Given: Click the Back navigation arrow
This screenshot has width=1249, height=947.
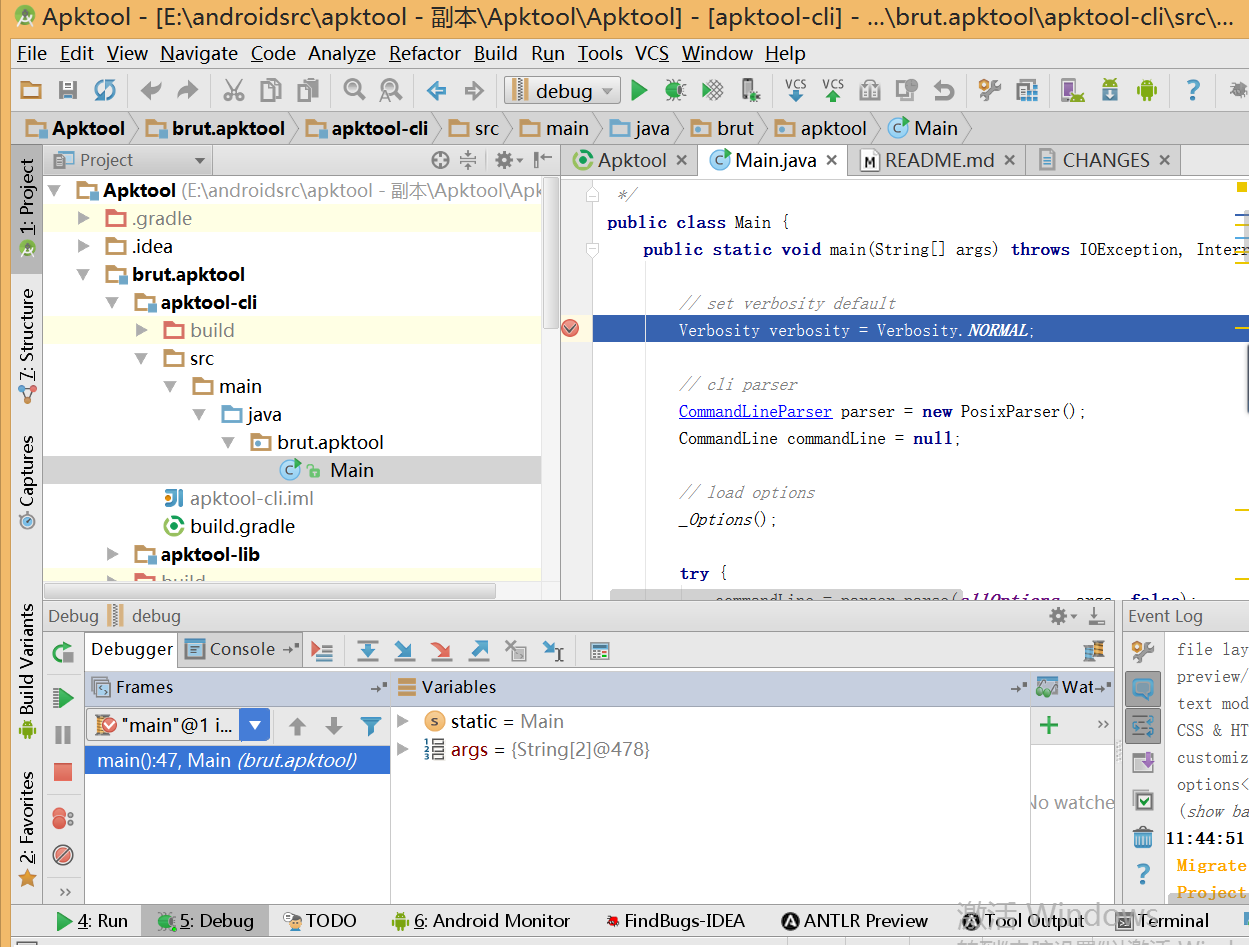Looking at the screenshot, I should coord(437,91).
